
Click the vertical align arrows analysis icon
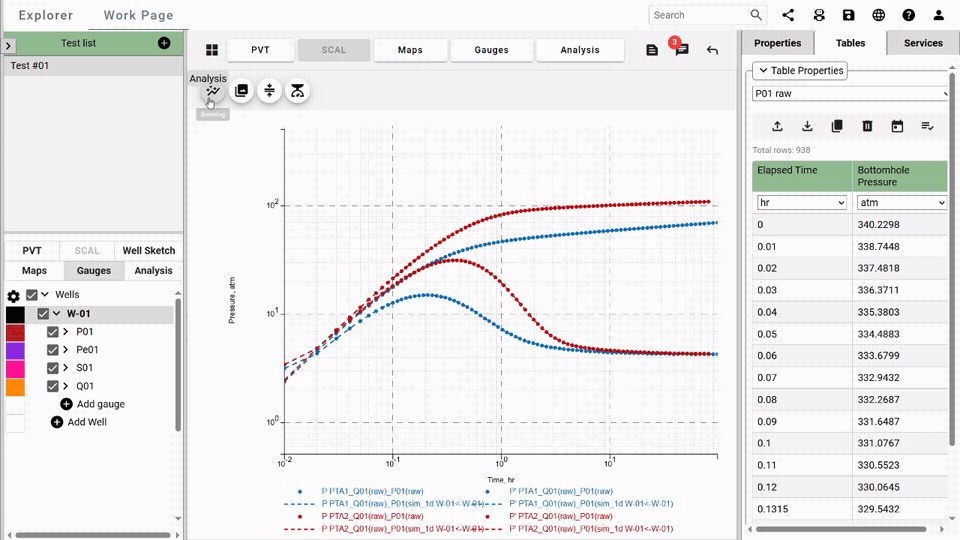[x=269, y=91]
